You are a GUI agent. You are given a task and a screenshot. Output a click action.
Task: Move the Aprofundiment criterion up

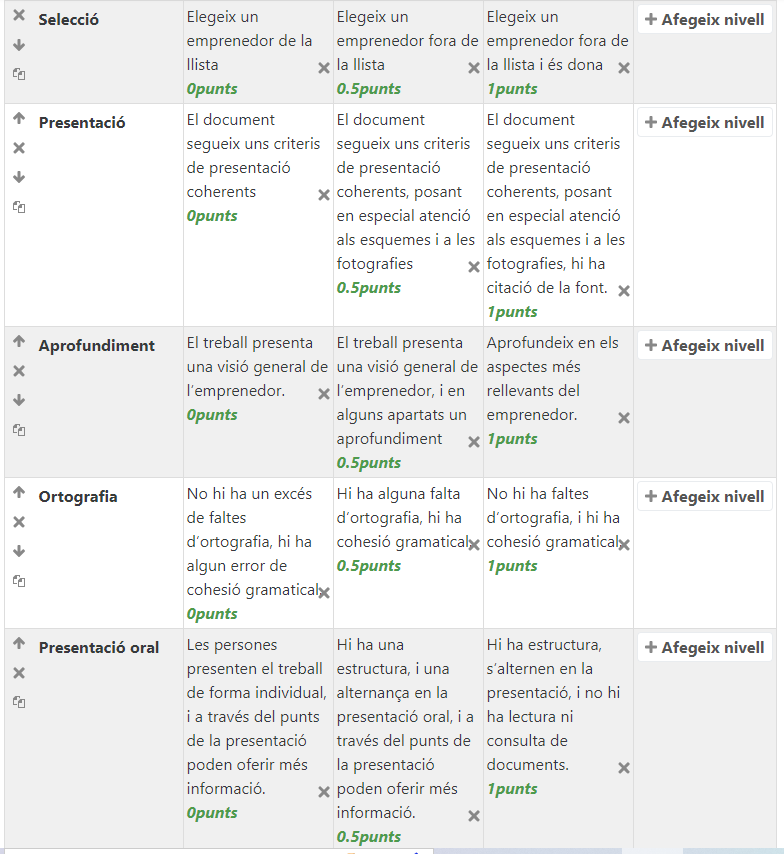[x=19, y=341]
